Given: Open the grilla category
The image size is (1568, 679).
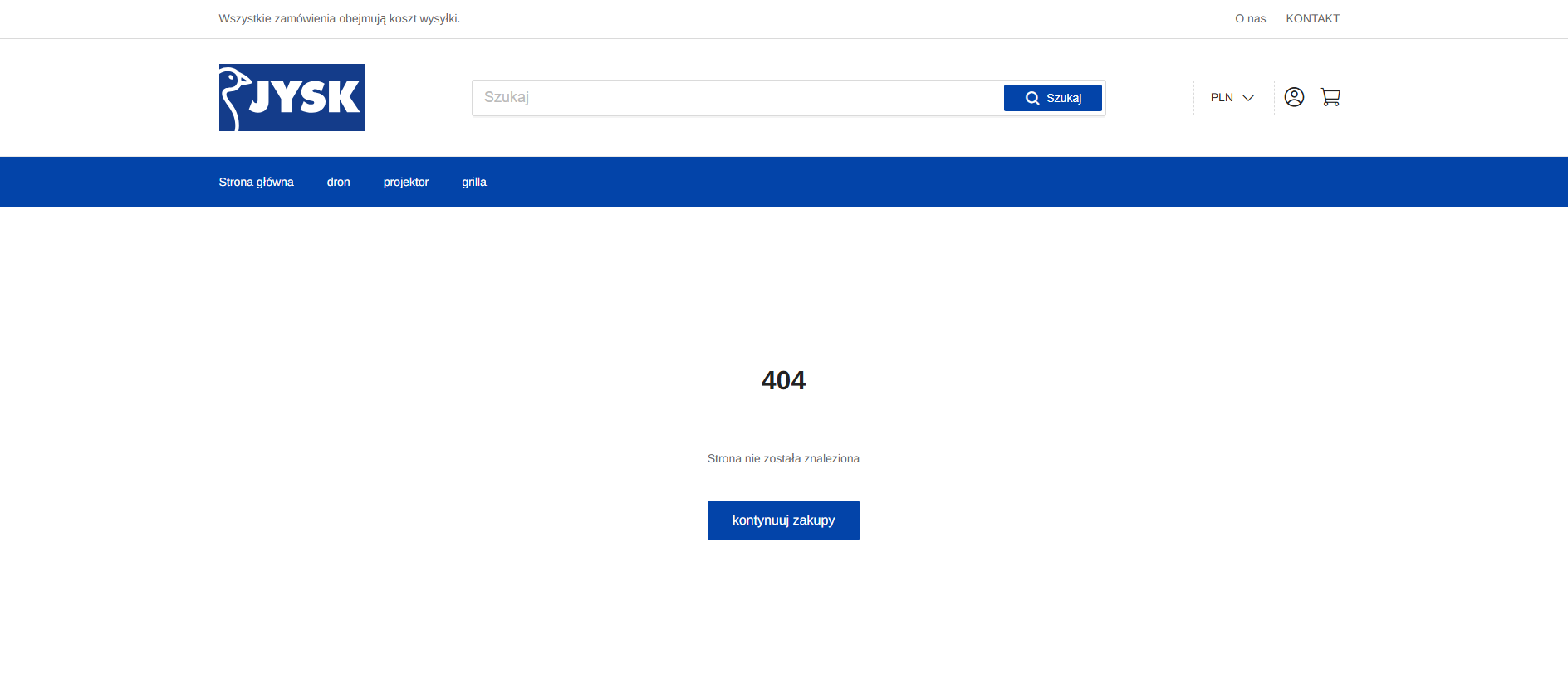Looking at the screenshot, I should tap(474, 182).
